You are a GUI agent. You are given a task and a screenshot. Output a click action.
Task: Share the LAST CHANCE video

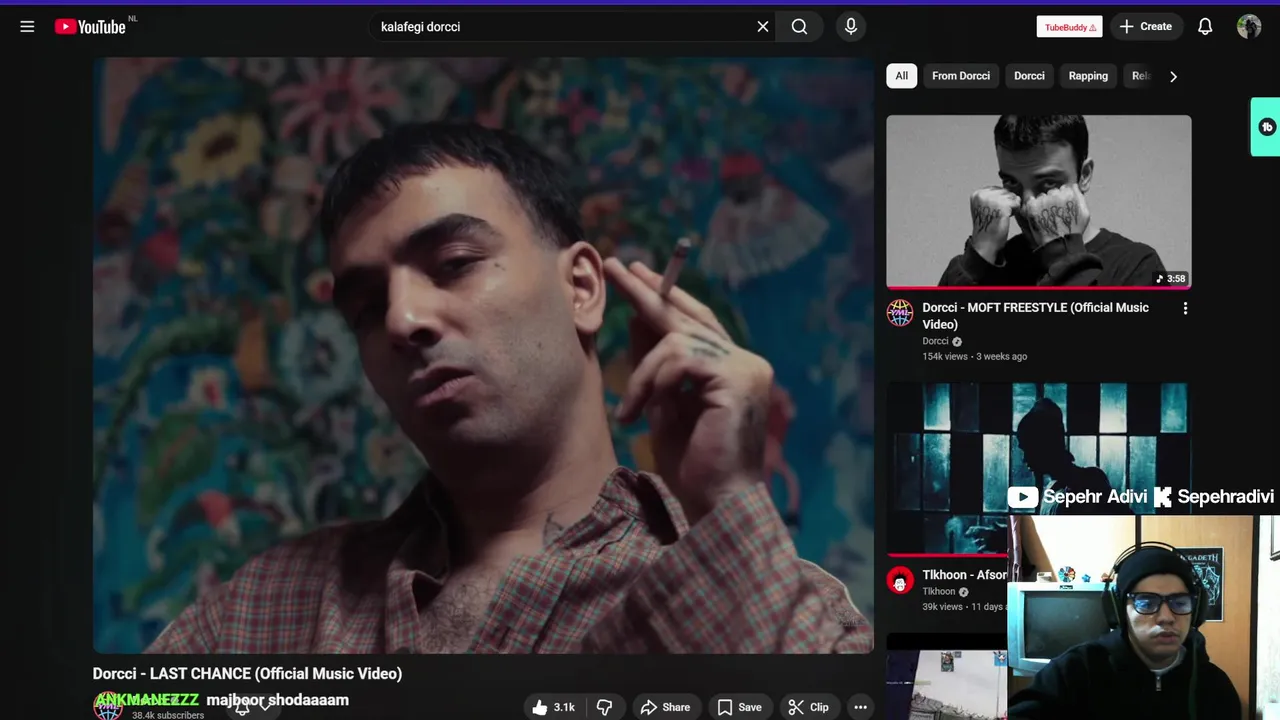tap(665, 707)
